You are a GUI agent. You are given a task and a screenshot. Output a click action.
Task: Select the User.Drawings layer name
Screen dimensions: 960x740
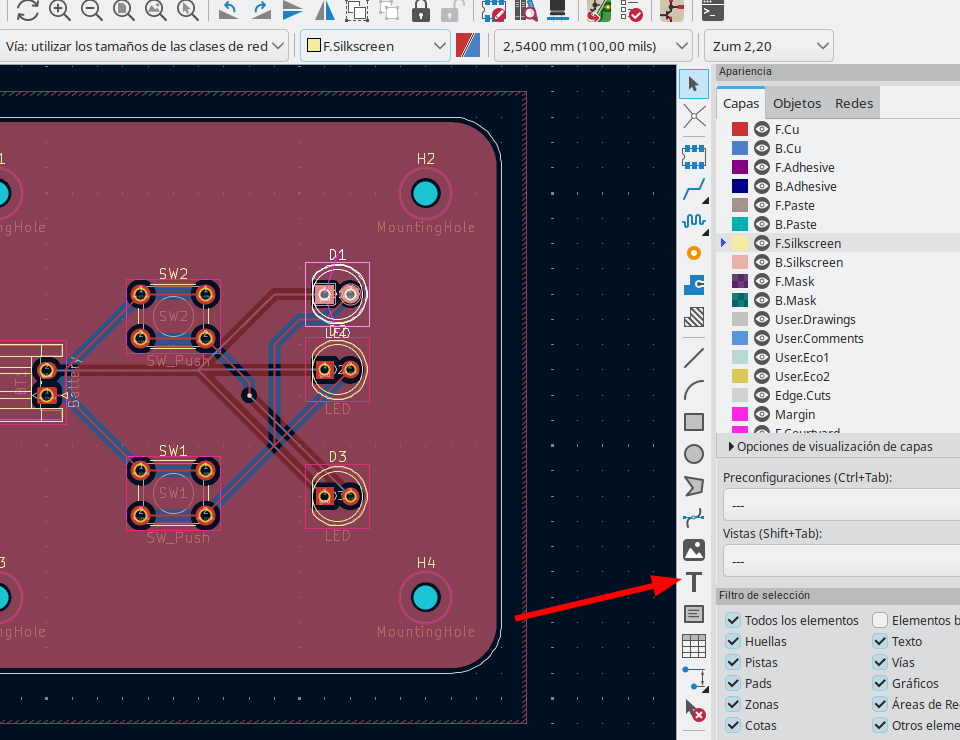(x=814, y=319)
